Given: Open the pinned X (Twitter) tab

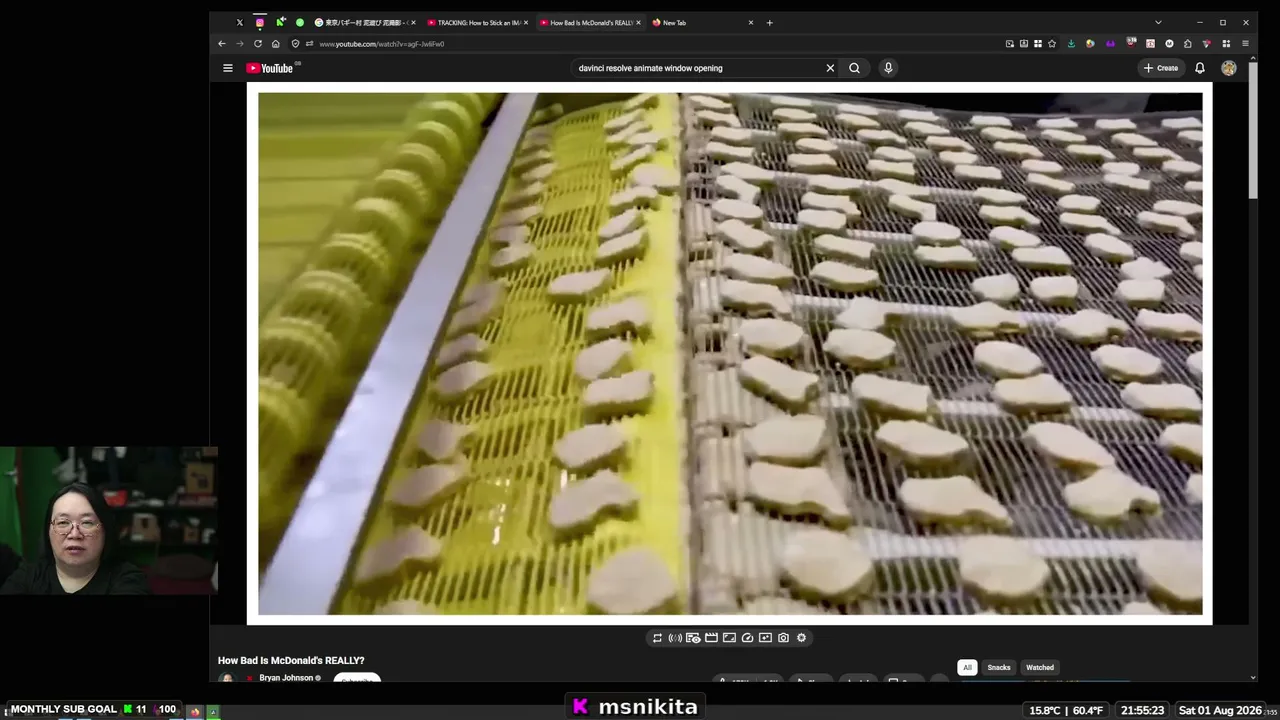Looking at the screenshot, I should coord(240,22).
